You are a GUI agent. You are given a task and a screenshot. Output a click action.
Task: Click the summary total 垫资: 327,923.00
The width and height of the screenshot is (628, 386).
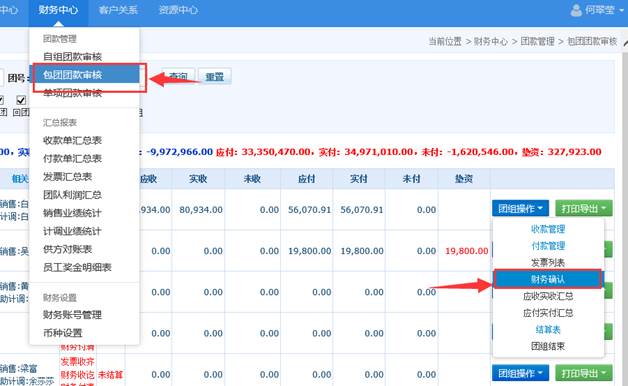click(x=562, y=152)
